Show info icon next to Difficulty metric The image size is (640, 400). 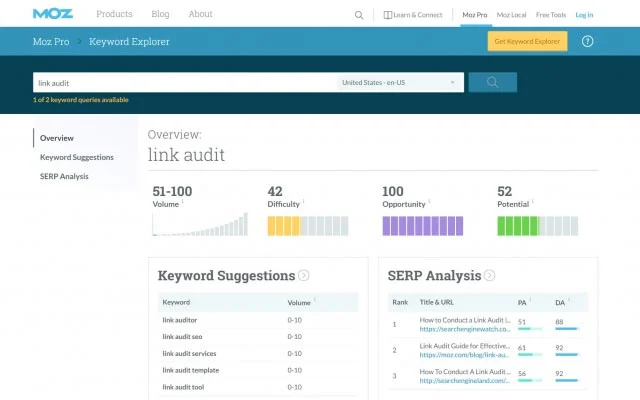(303, 201)
